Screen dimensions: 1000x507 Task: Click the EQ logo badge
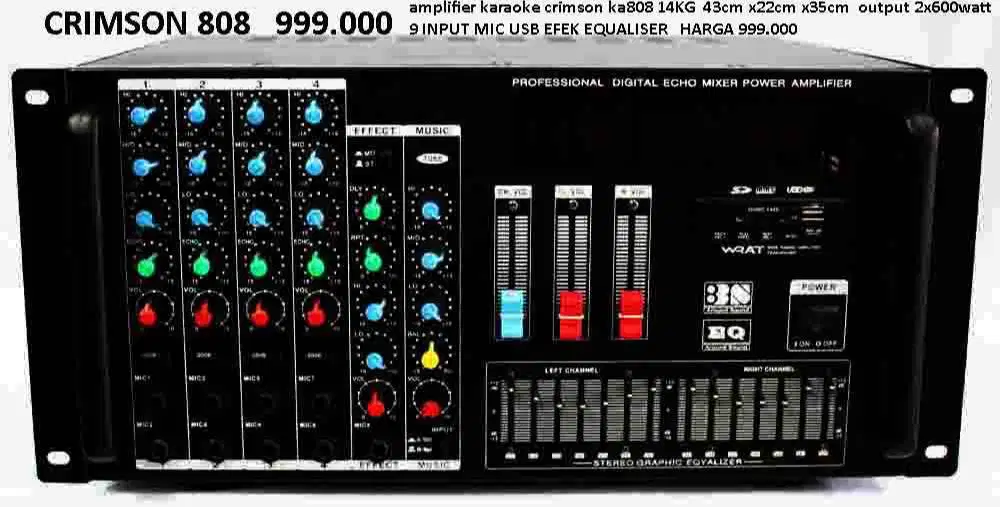point(727,335)
